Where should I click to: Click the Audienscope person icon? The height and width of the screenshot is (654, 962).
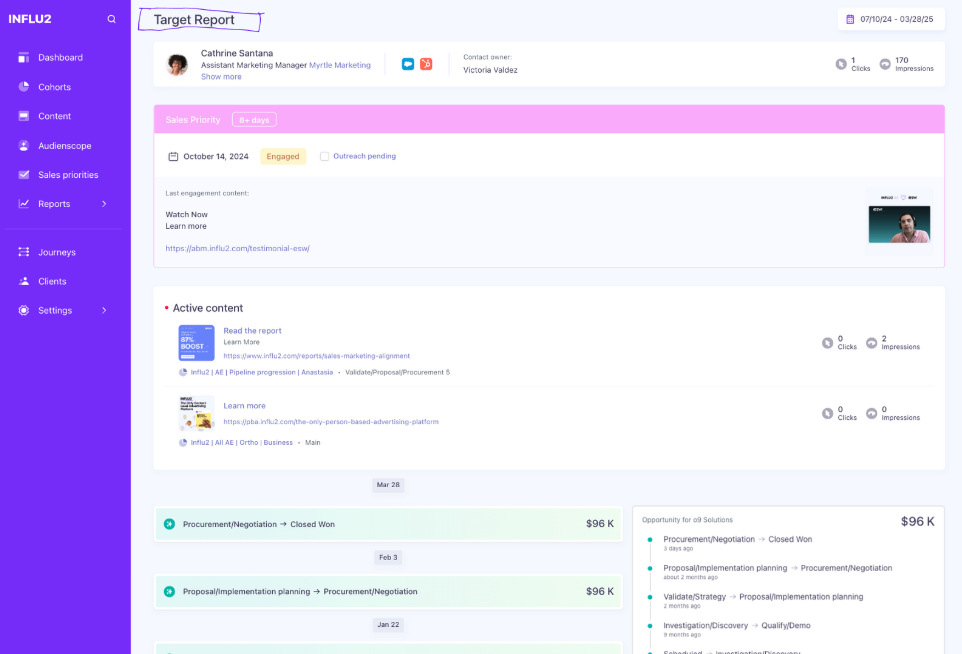(24, 145)
